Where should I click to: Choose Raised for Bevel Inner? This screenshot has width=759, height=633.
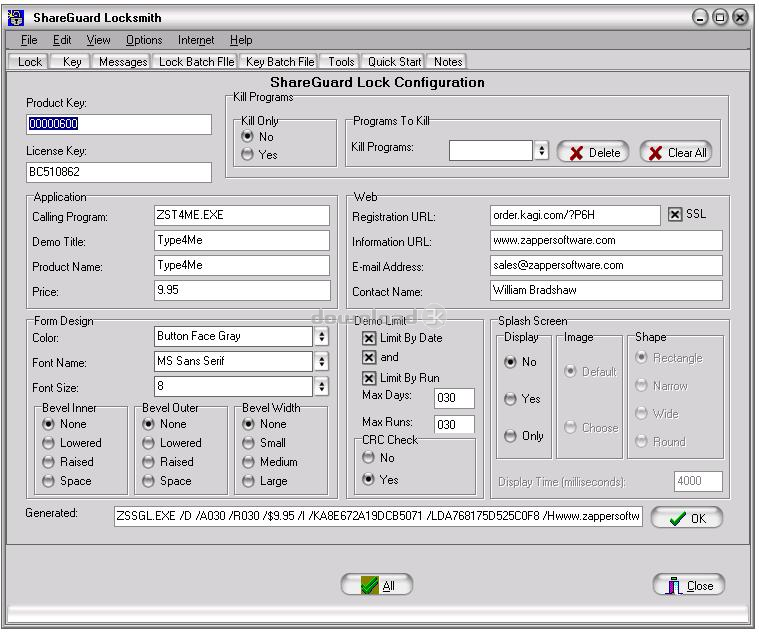(48, 462)
